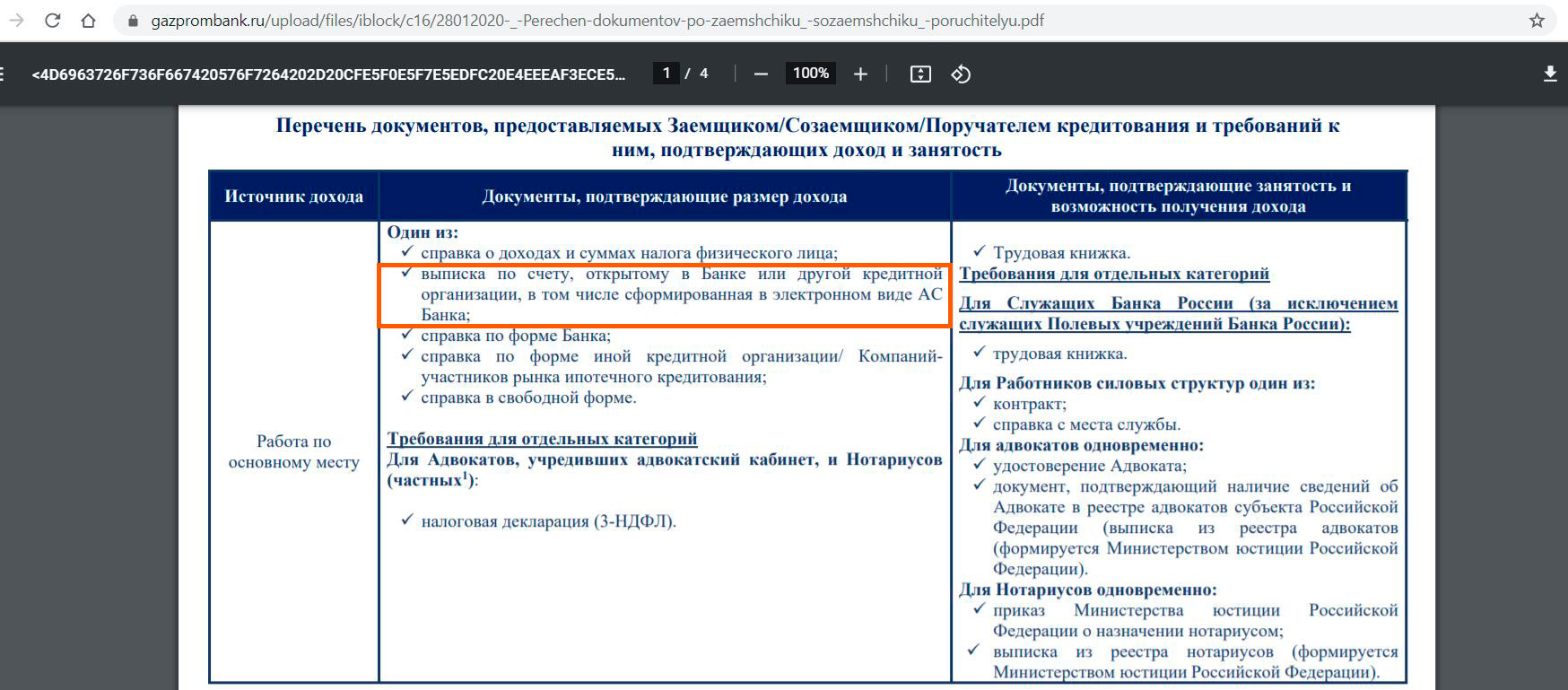This screenshot has width=1568, height=690.
Task: Click the 'справка по форме Банка' line
Action: click(516, 336)
